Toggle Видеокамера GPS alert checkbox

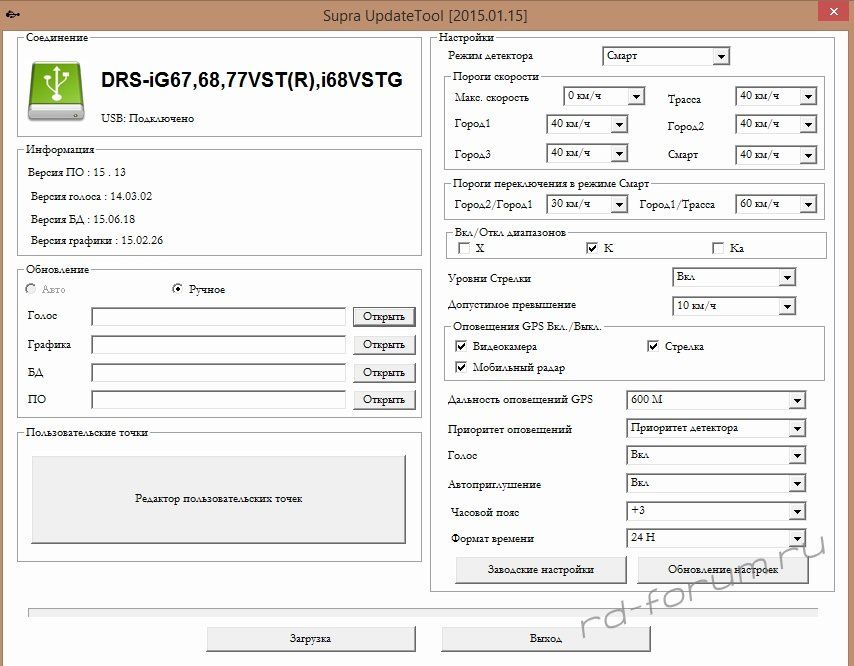[461, 346]
